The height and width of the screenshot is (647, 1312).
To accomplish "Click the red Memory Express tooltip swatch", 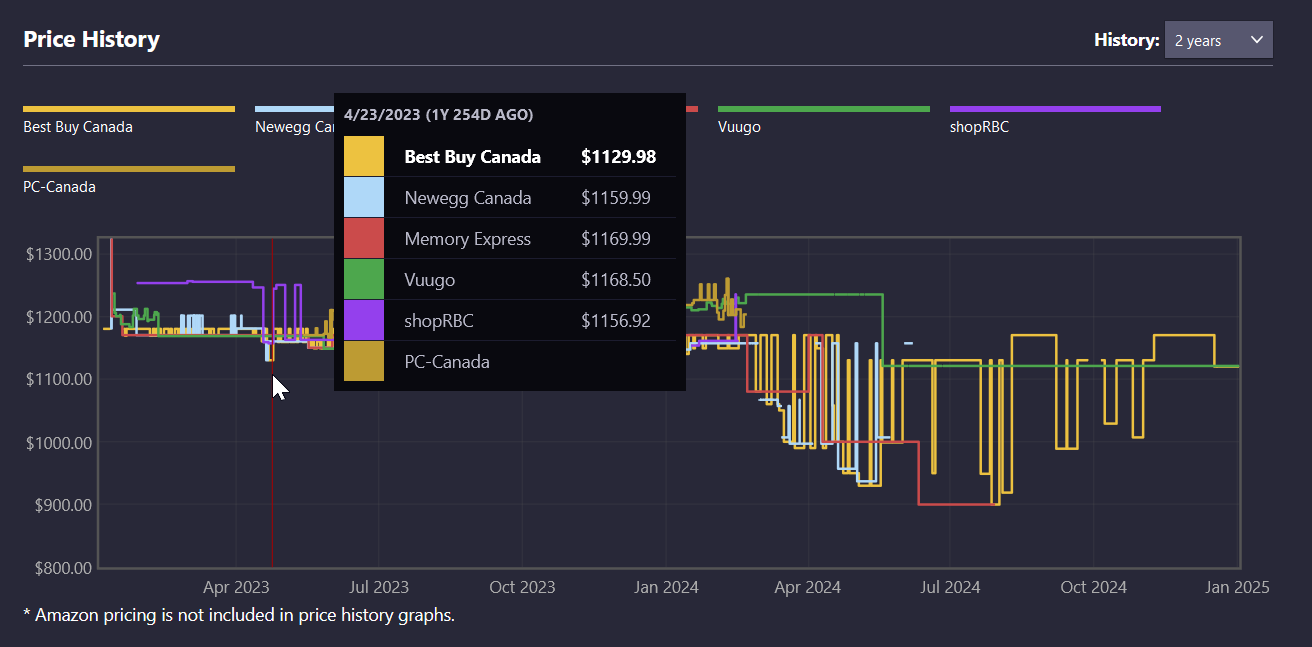I will coord(363,239).
